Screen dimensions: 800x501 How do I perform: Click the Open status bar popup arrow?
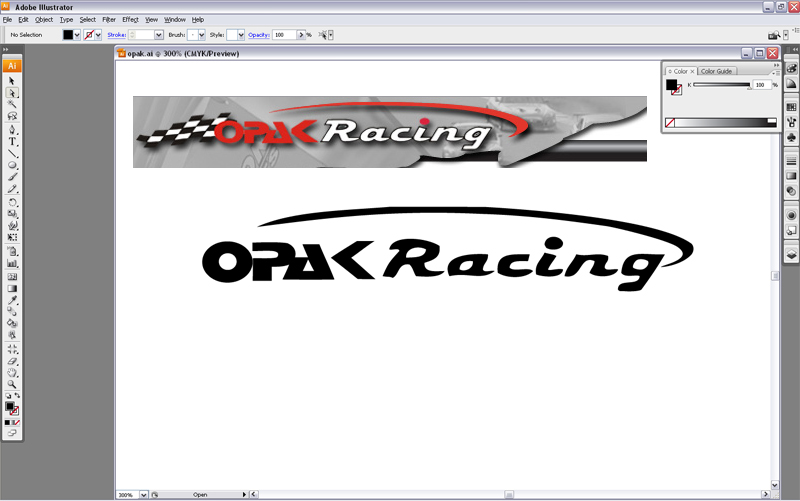[244, 494]
